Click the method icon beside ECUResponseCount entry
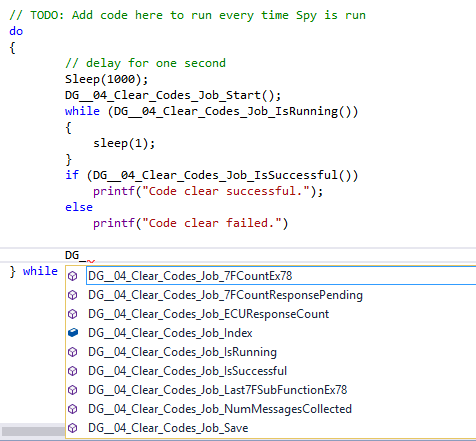This screenshot has height=441, width=476. click(73, 314)
